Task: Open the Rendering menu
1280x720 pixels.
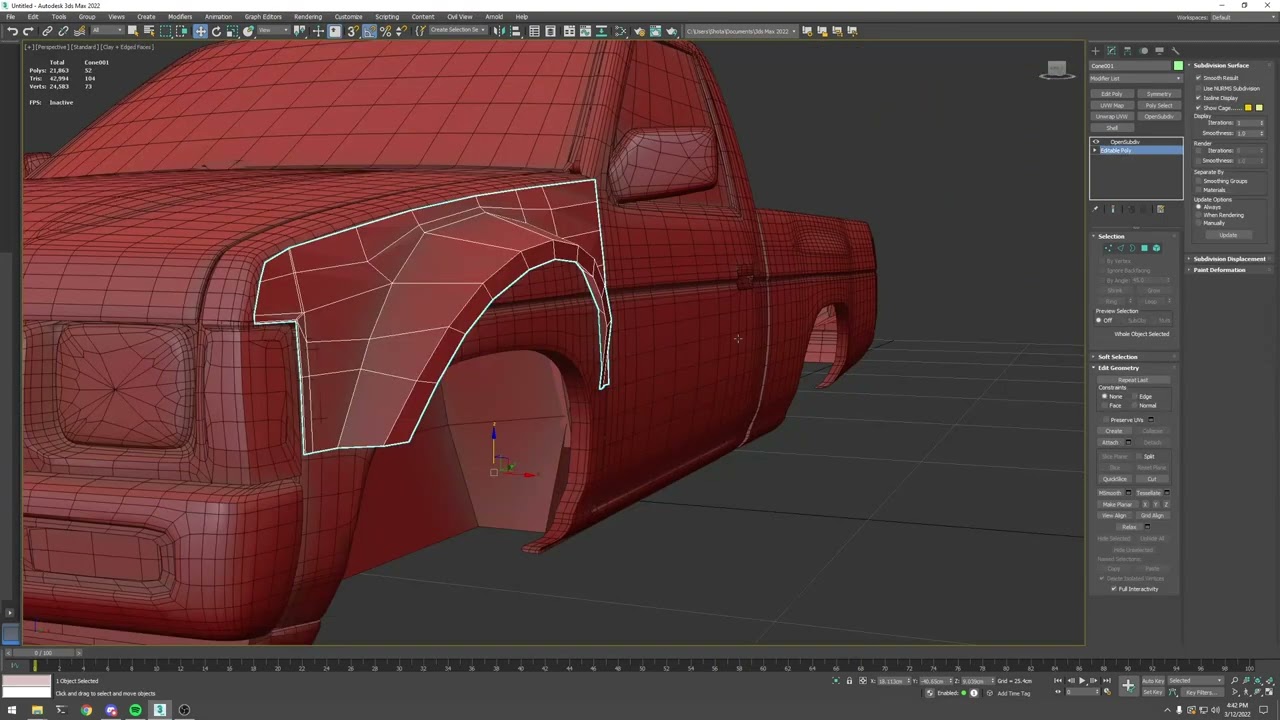Action: click(x=308, y=17)
